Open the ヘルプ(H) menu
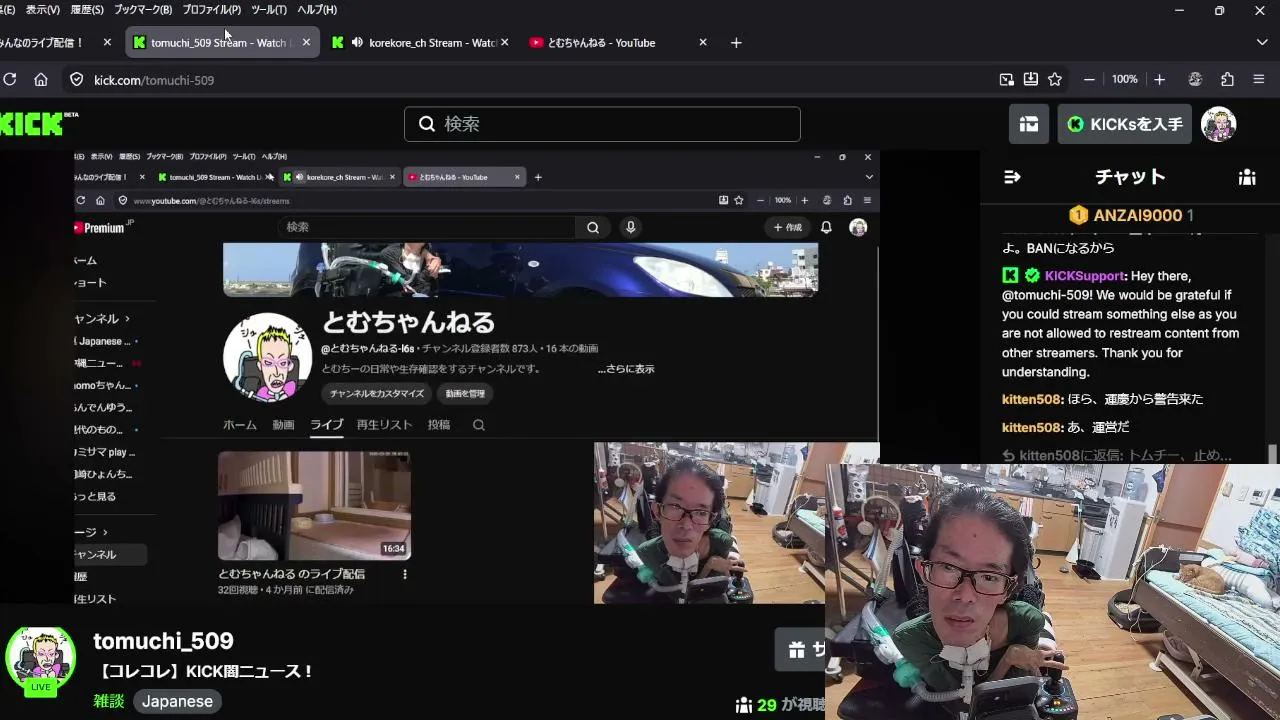The image size is (1280, 720). (317, 9)
